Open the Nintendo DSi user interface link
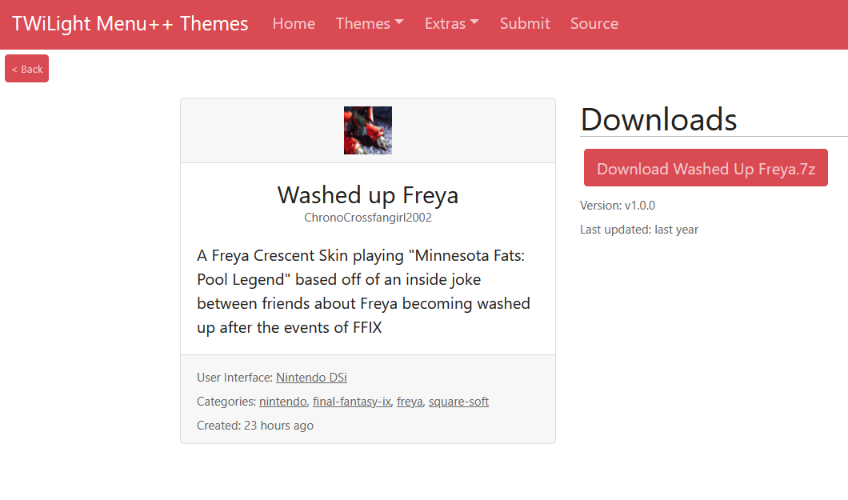The width and height of the screenshot is (848, 500). tap(312, 377)
